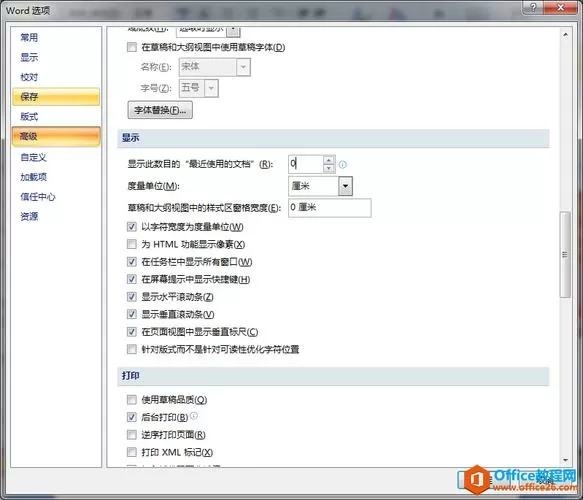Select 高级 category in sidebar
This screenshot has height=500, width=583.
(x=56, y=136)
